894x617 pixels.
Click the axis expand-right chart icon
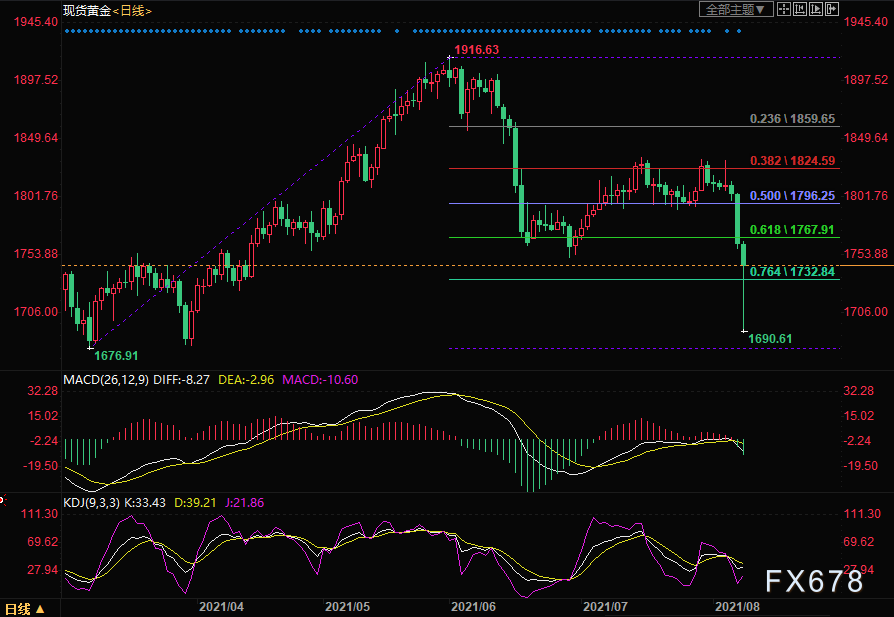pyautogui.click(x=816, y=9)
